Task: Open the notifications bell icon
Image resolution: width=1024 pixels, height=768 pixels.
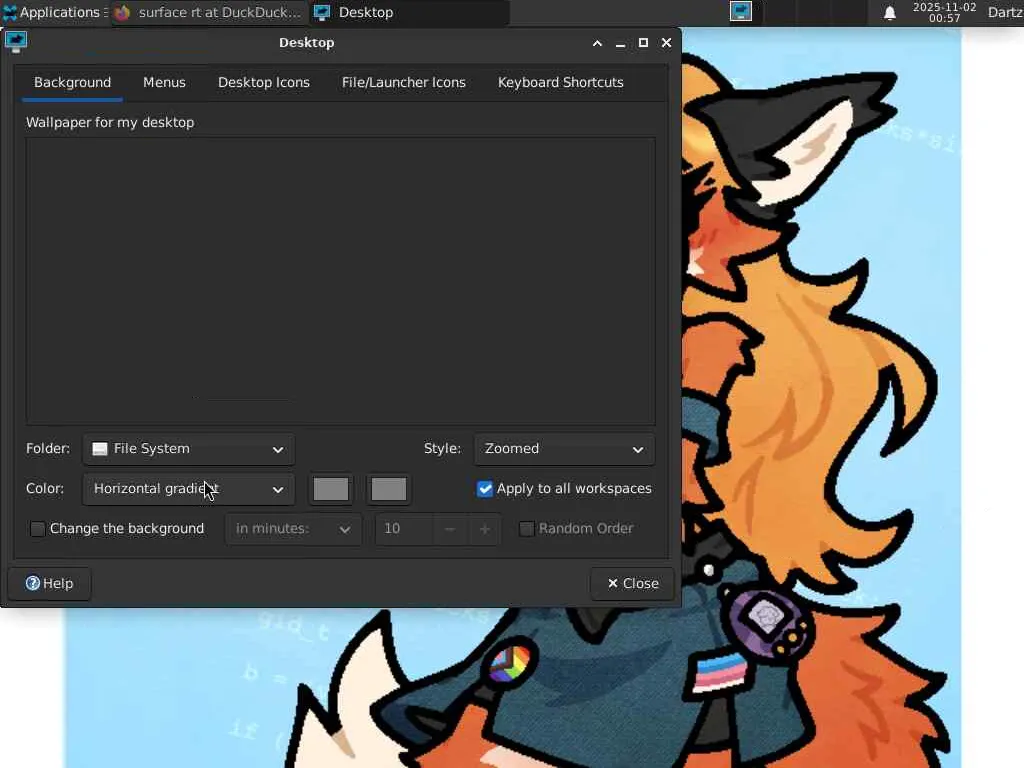Action: [x=889, y=12]
